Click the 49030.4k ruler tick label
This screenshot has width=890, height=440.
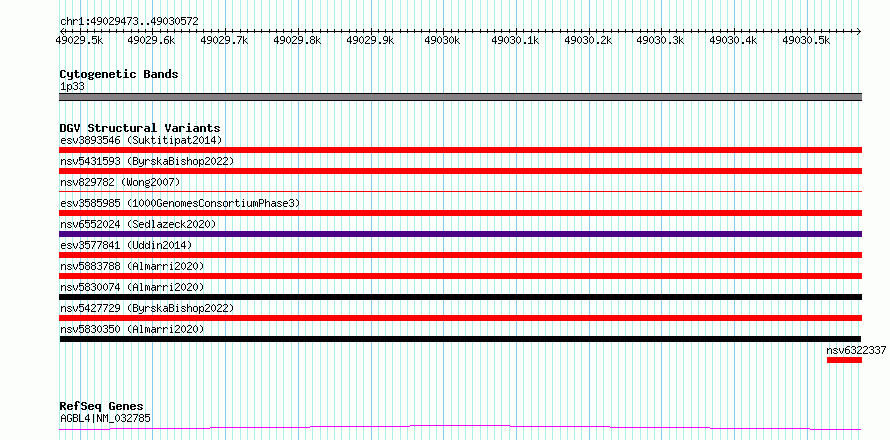[x=733, y=40]
